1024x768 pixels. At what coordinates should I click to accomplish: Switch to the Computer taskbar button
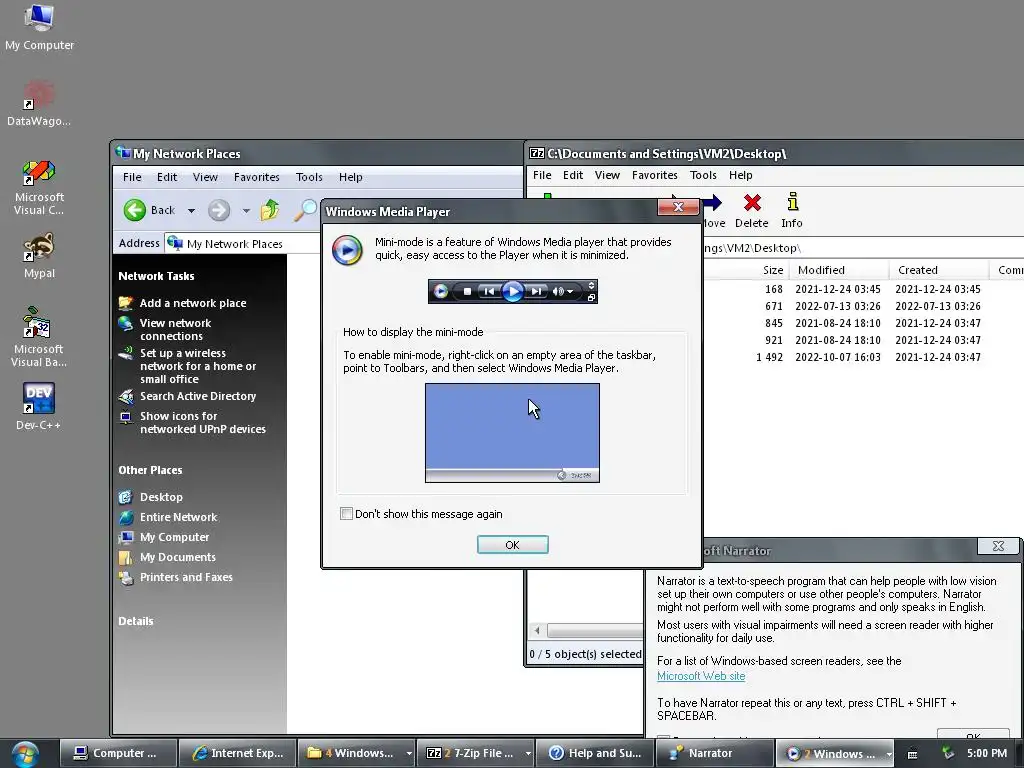(x=118, y=753)
